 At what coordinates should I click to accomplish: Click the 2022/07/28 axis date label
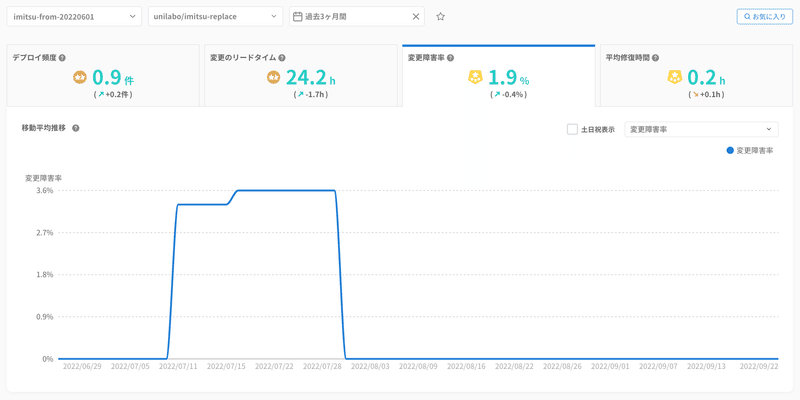pos(322,366)
